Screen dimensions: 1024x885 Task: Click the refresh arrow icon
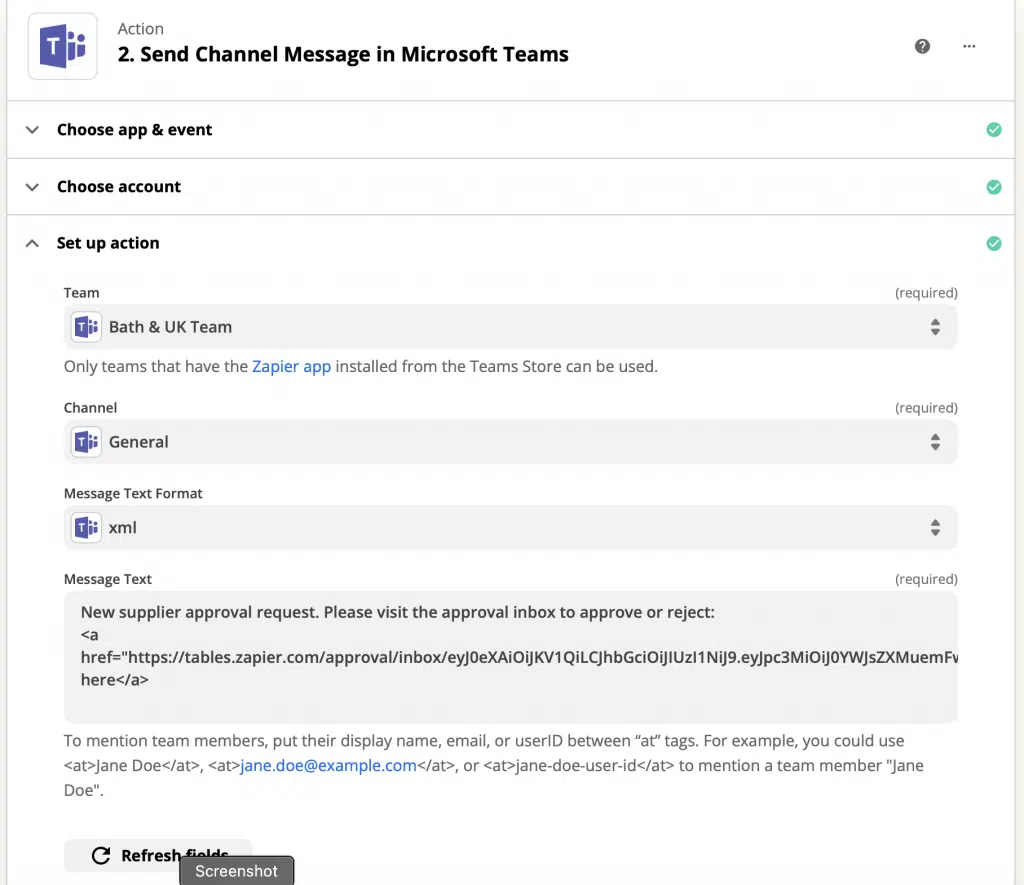pyautogui.click(x=101, y=856)
